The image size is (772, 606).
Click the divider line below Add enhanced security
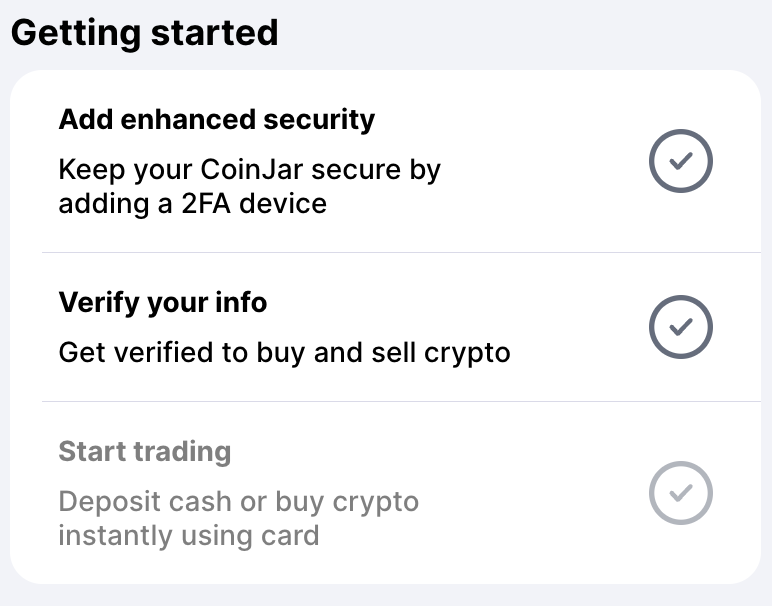[x=401, y=253]
